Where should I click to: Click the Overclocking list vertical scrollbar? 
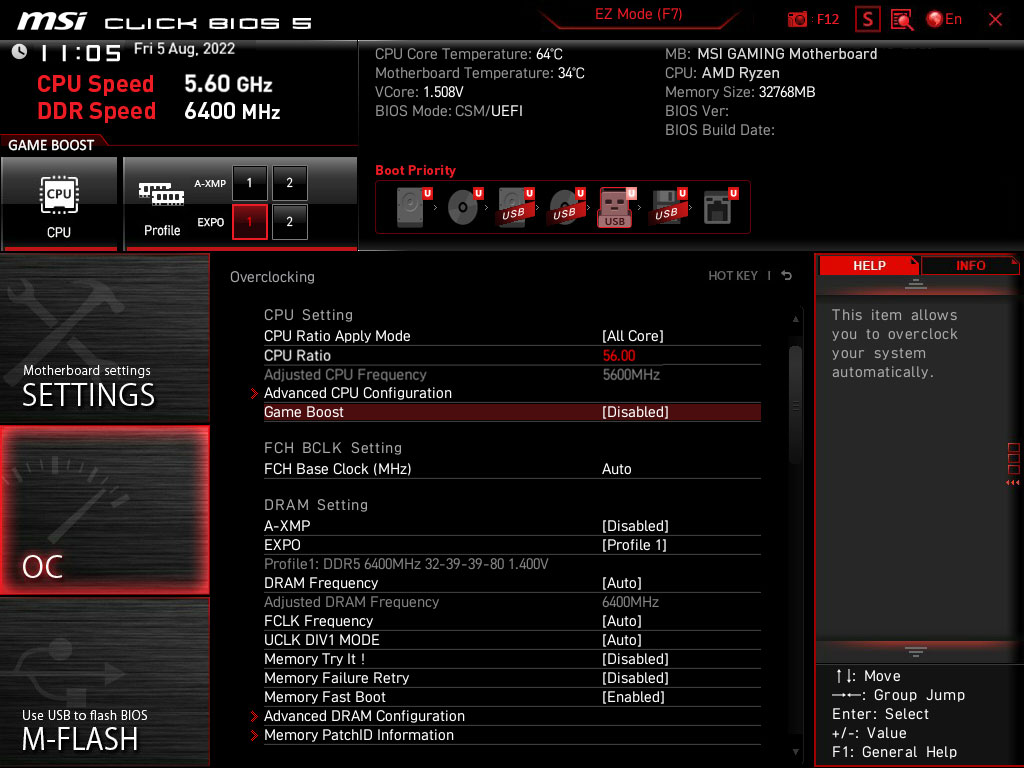[x=795, y=400]
